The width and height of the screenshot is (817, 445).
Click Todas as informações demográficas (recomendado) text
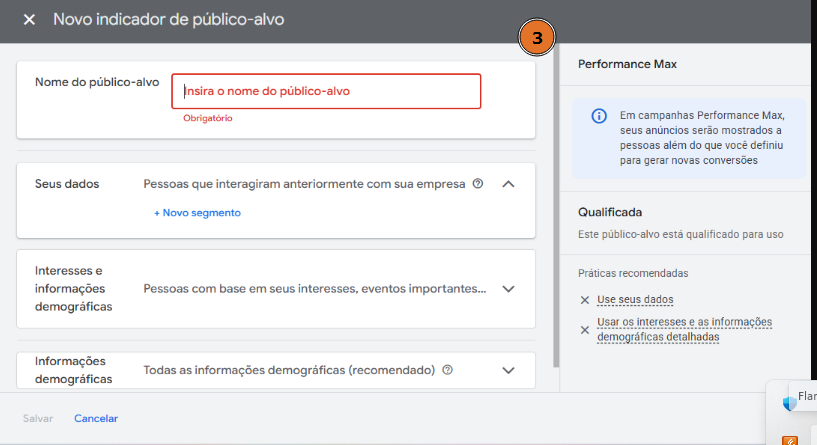point(289,370)
